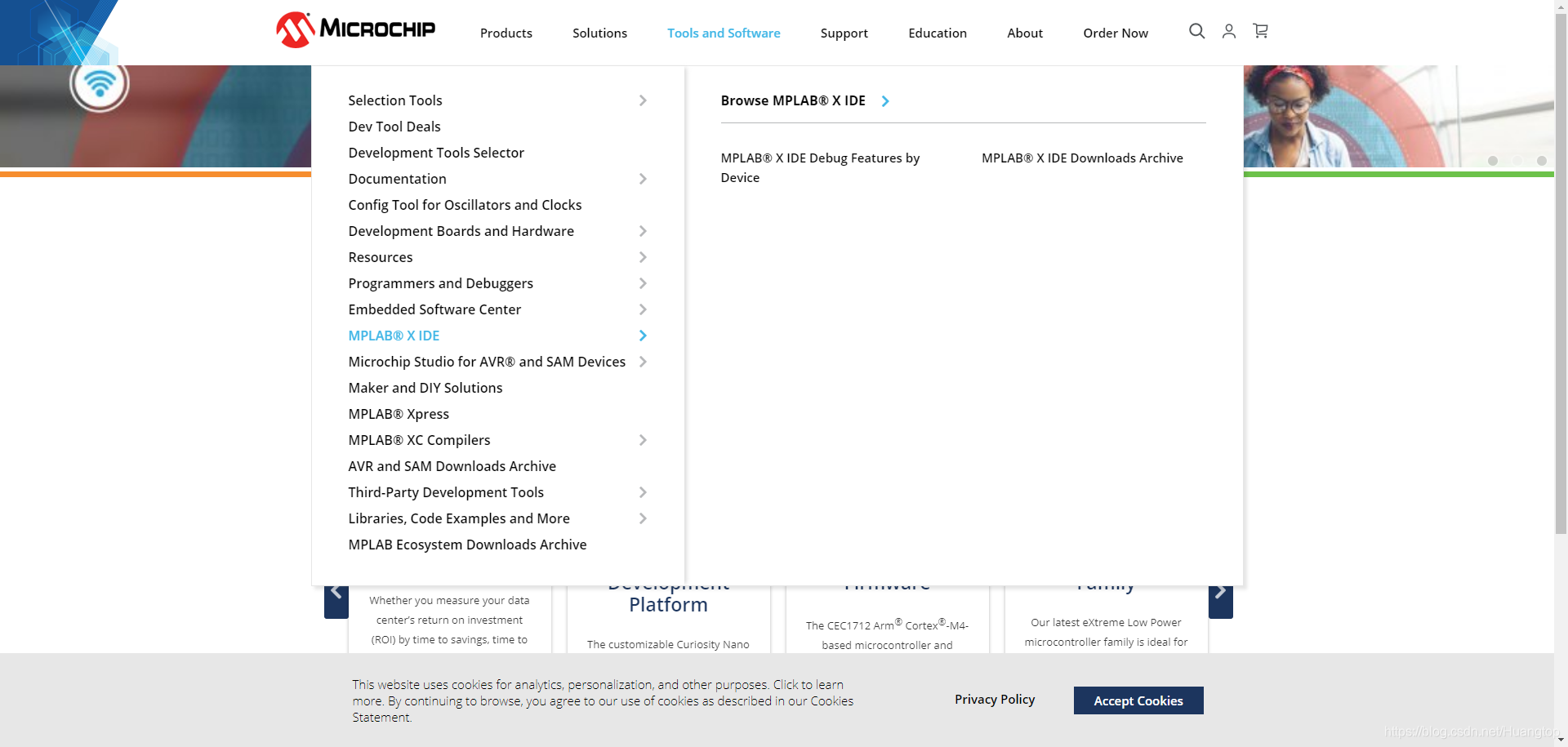Open the Education menu
Viewport: 1568px width, 747px height.
(x=938, y=33)
